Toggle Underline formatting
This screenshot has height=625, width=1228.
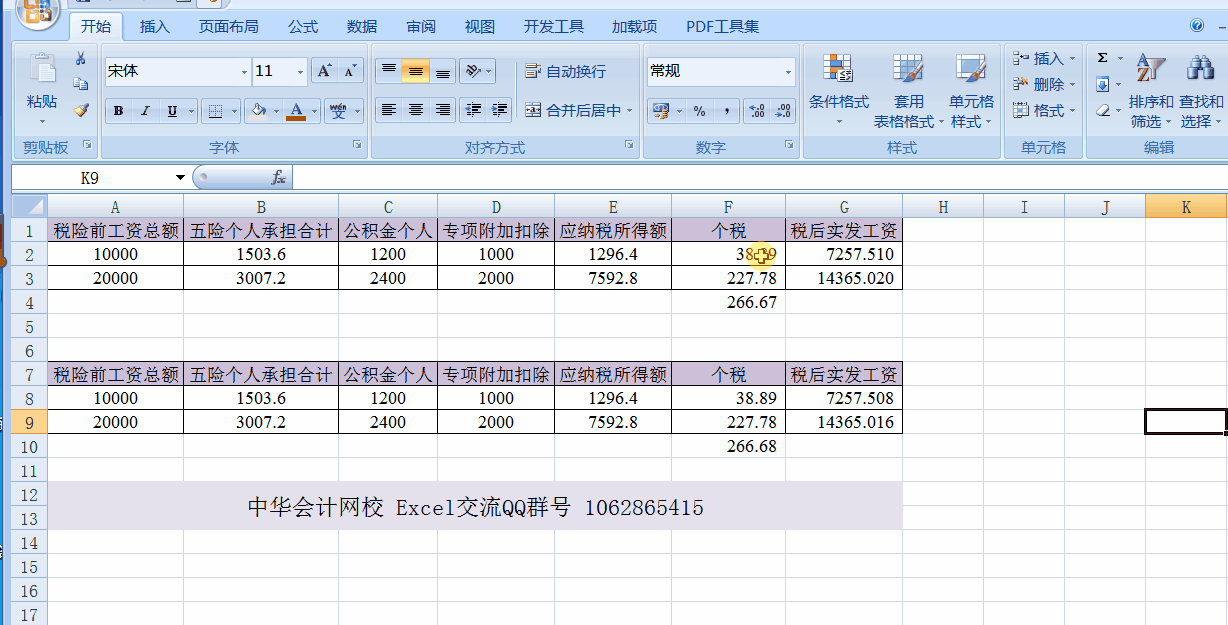point(172,111)
